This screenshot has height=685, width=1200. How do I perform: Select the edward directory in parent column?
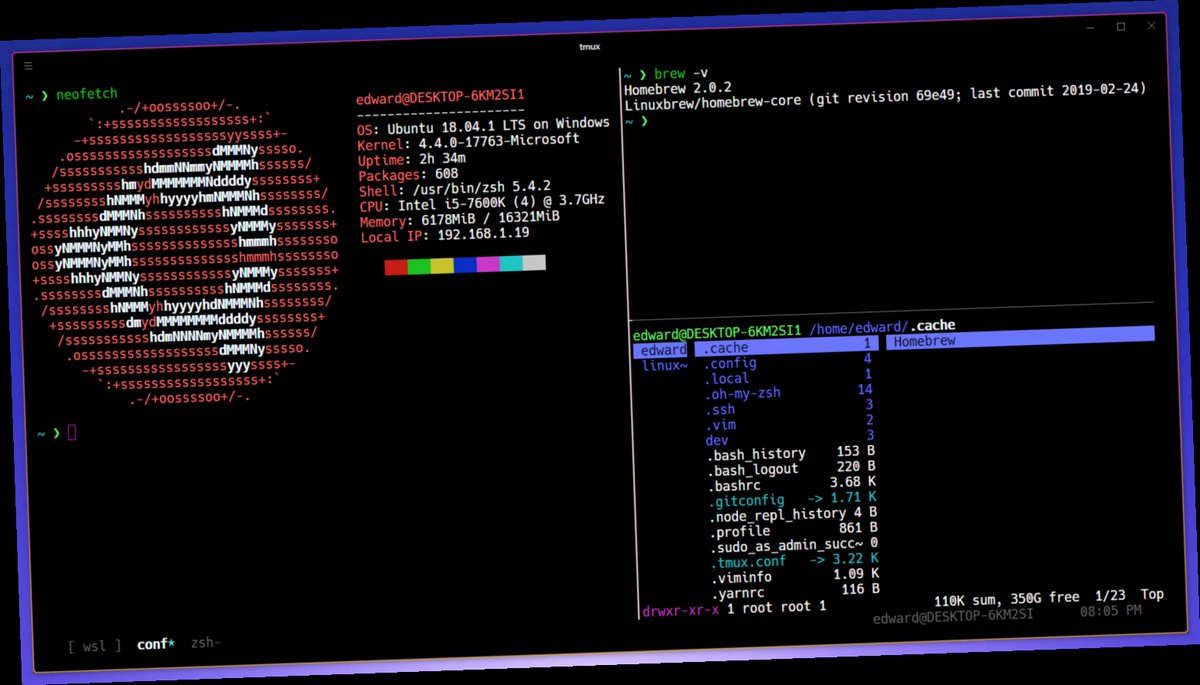662,350
